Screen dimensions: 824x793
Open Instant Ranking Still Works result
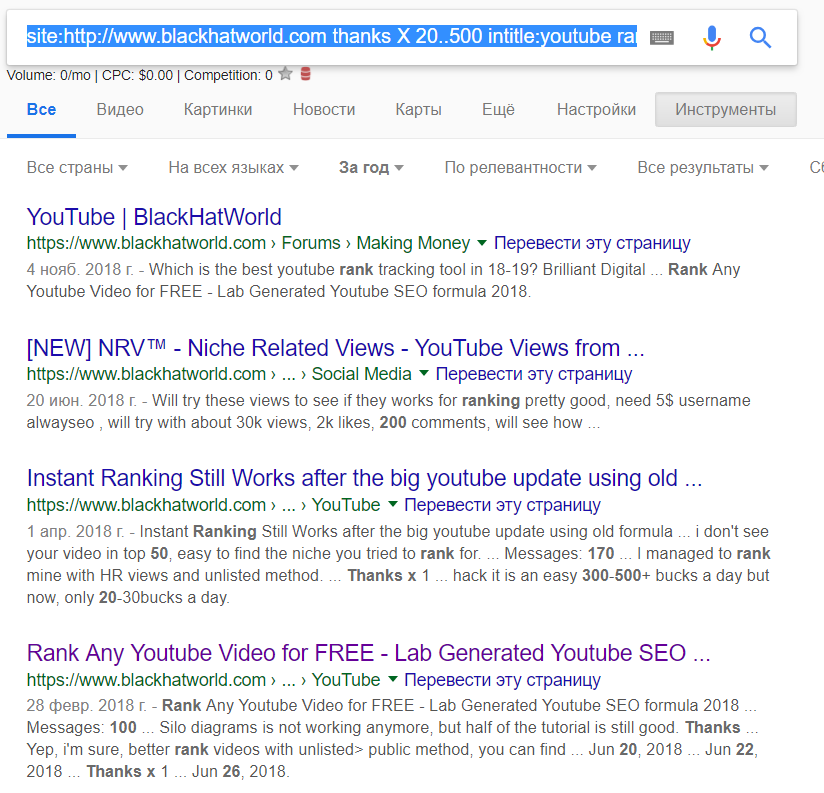364,478
